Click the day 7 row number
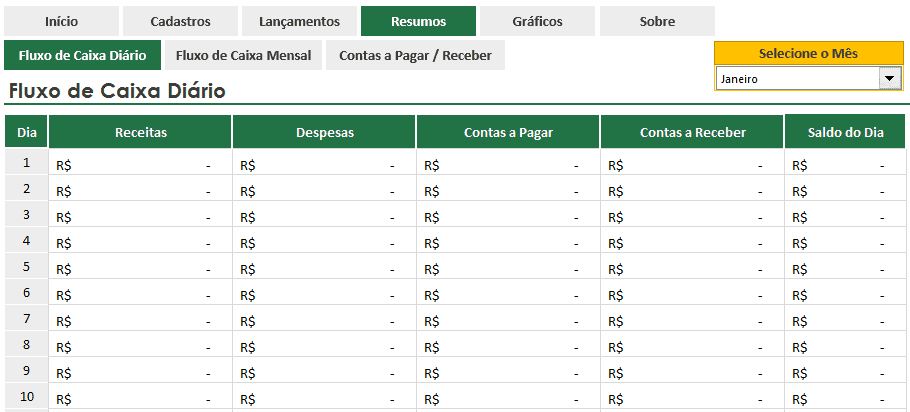Image resolution: width=910 pixels, height=412 pixels. tap(27, 320)
